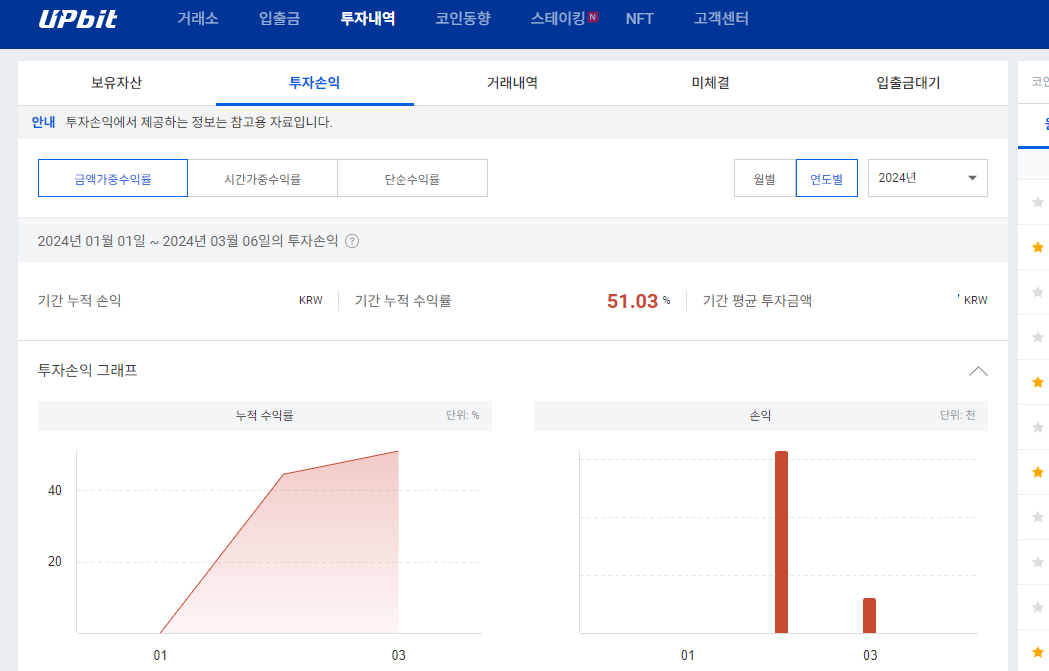Open the NFT menu
This screenshot has width=1049, height=671.
[639, 19]
